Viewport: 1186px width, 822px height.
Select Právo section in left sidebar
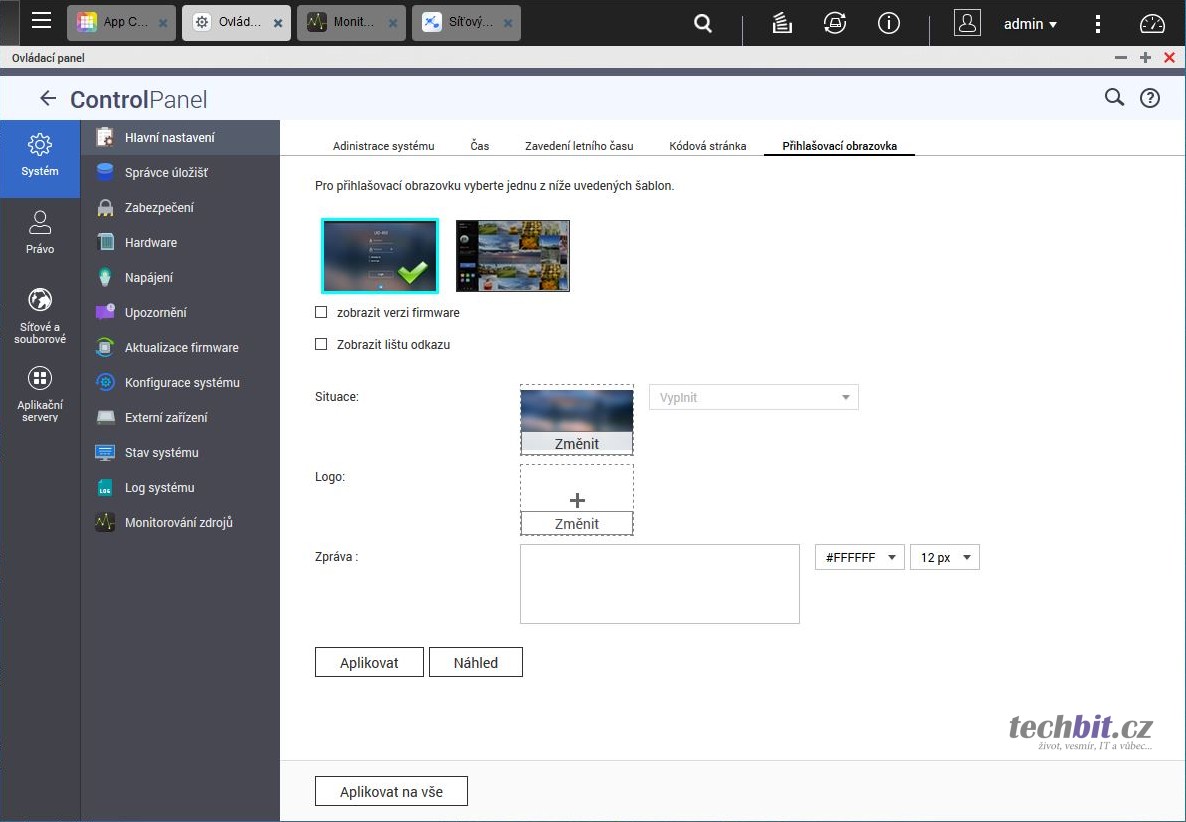(x=40, y=232)
